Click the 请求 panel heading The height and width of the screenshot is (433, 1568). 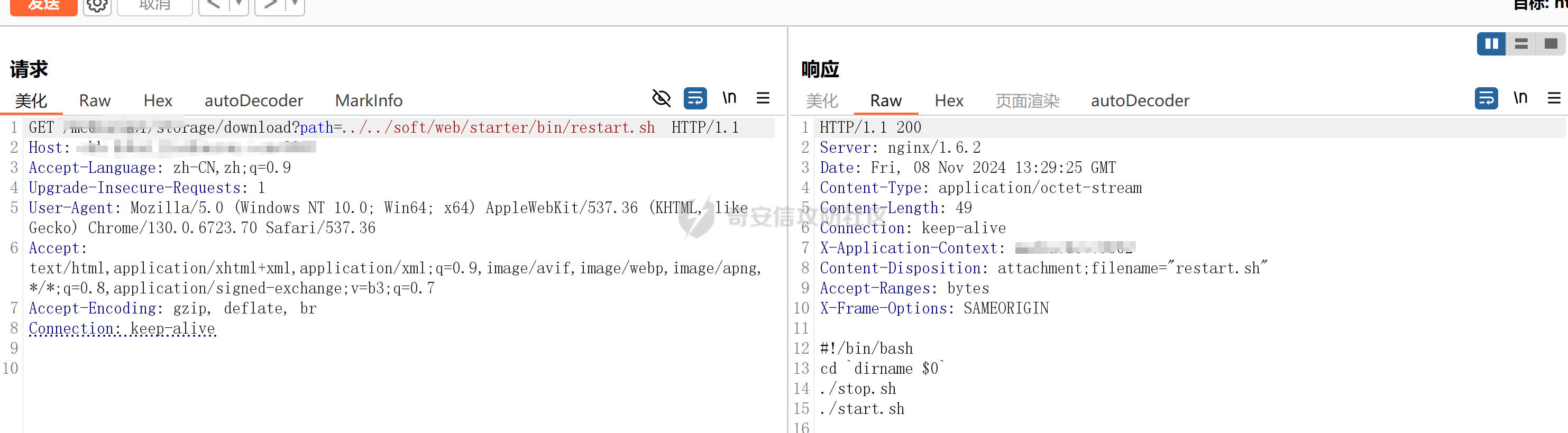coord(29,69)
